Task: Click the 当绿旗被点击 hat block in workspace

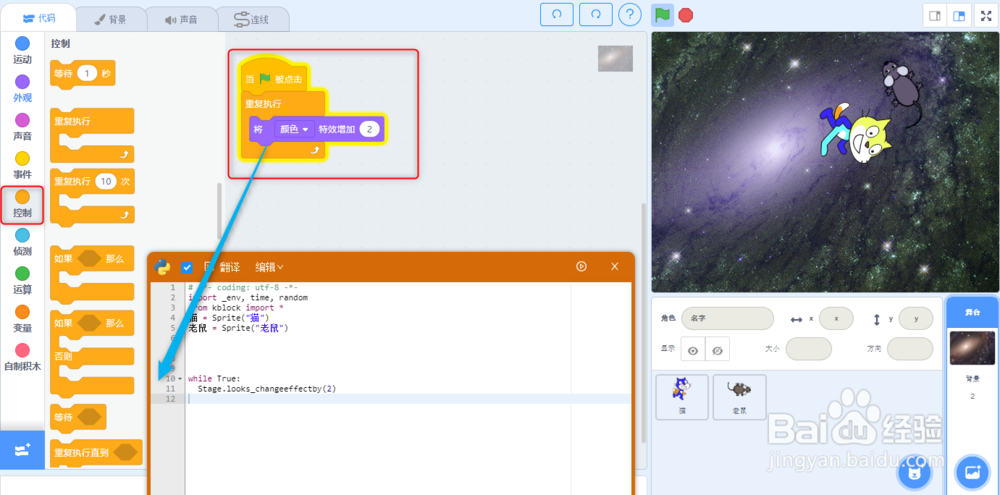Action: pyautogui.click(x=273, y=78)
